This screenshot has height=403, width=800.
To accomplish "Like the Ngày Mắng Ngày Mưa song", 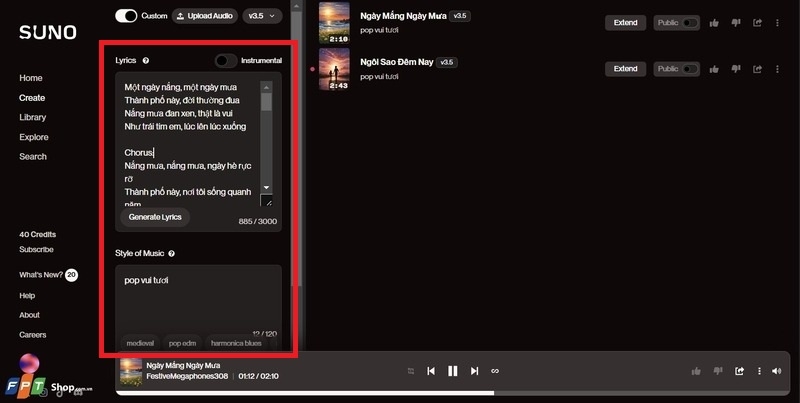I will pos(714,23).
